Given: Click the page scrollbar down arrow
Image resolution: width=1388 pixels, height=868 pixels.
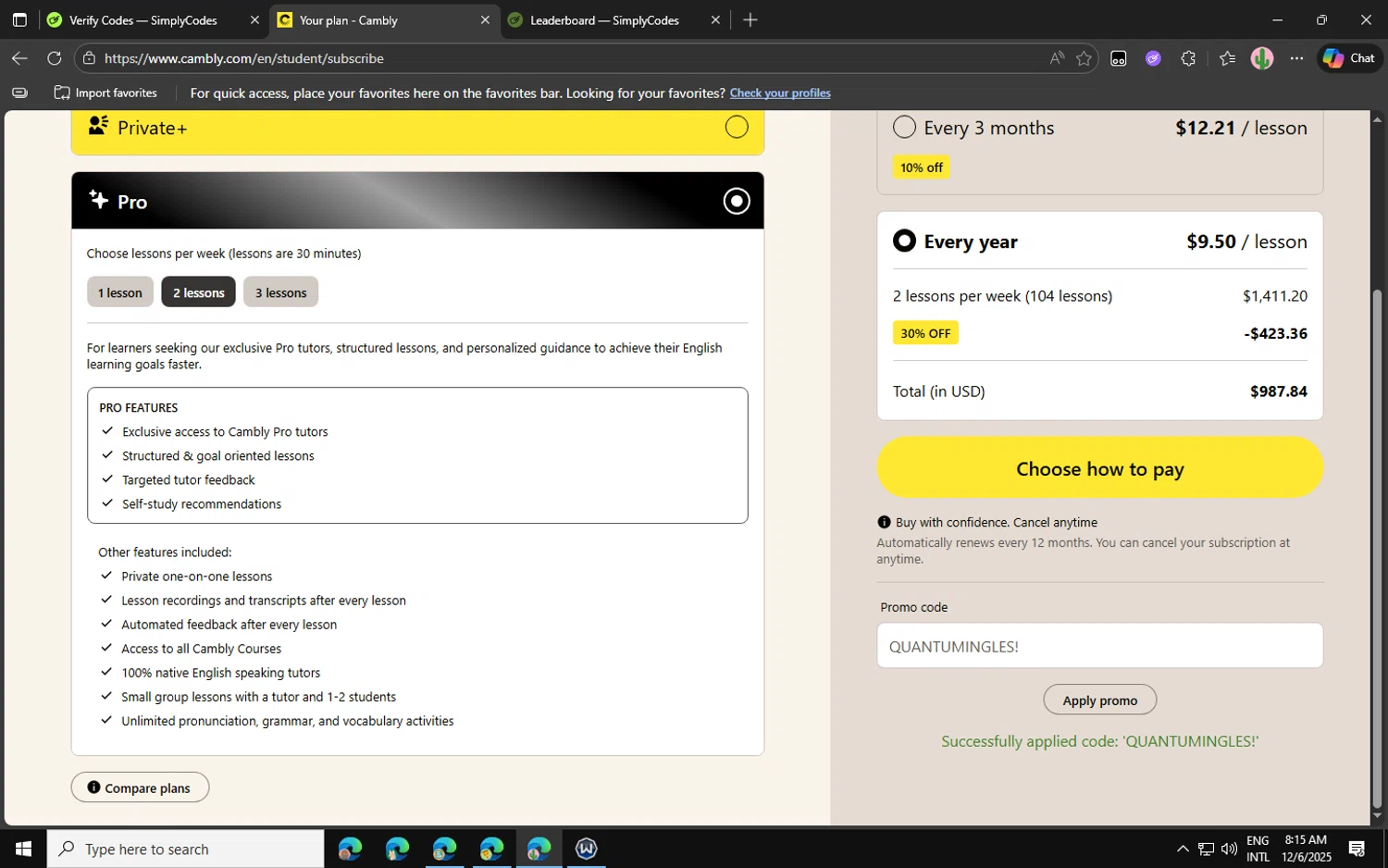Looking at the screenshot, I should click(1377, 816).
